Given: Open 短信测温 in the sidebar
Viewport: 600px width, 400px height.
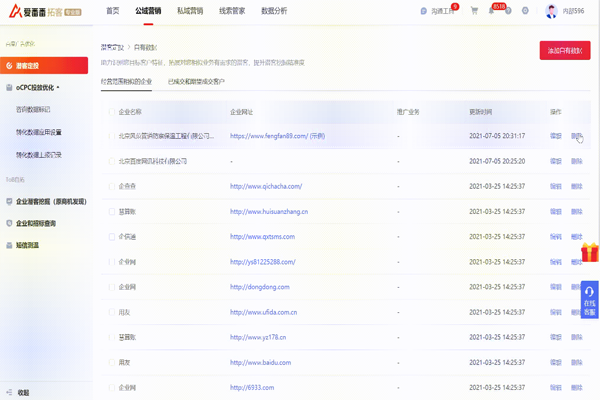Looking at the screenshot, I should 28,244.
